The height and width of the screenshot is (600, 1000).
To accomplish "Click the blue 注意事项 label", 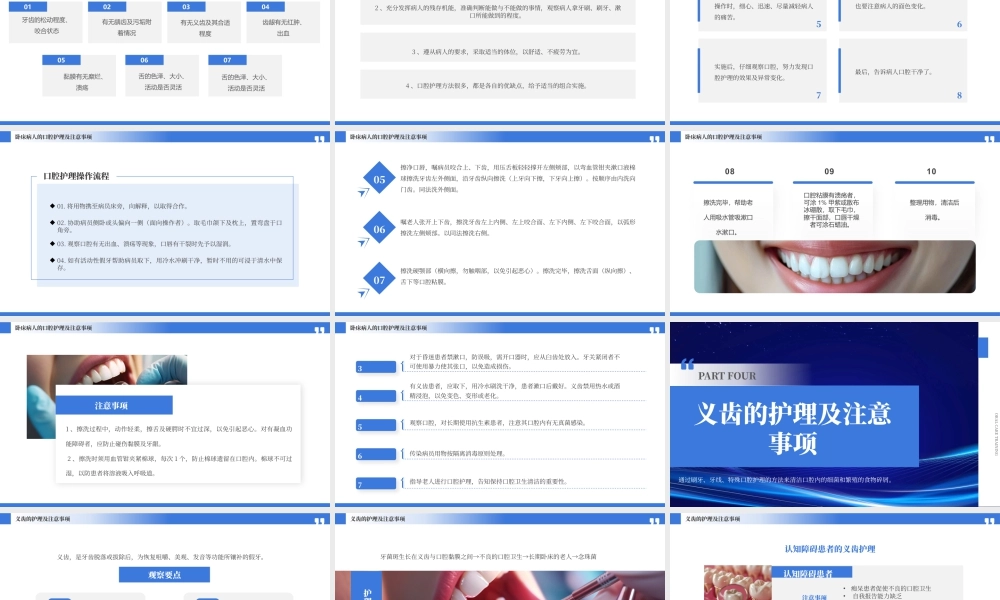I will [x=114, y=406].
